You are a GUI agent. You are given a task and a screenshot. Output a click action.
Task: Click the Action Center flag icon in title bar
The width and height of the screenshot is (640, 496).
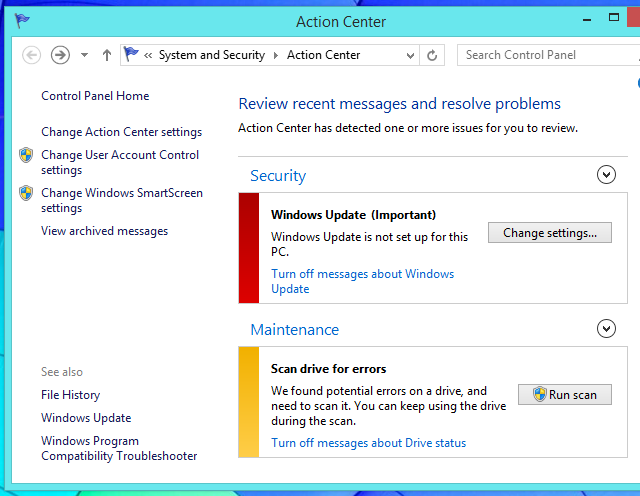click(22, 20)
